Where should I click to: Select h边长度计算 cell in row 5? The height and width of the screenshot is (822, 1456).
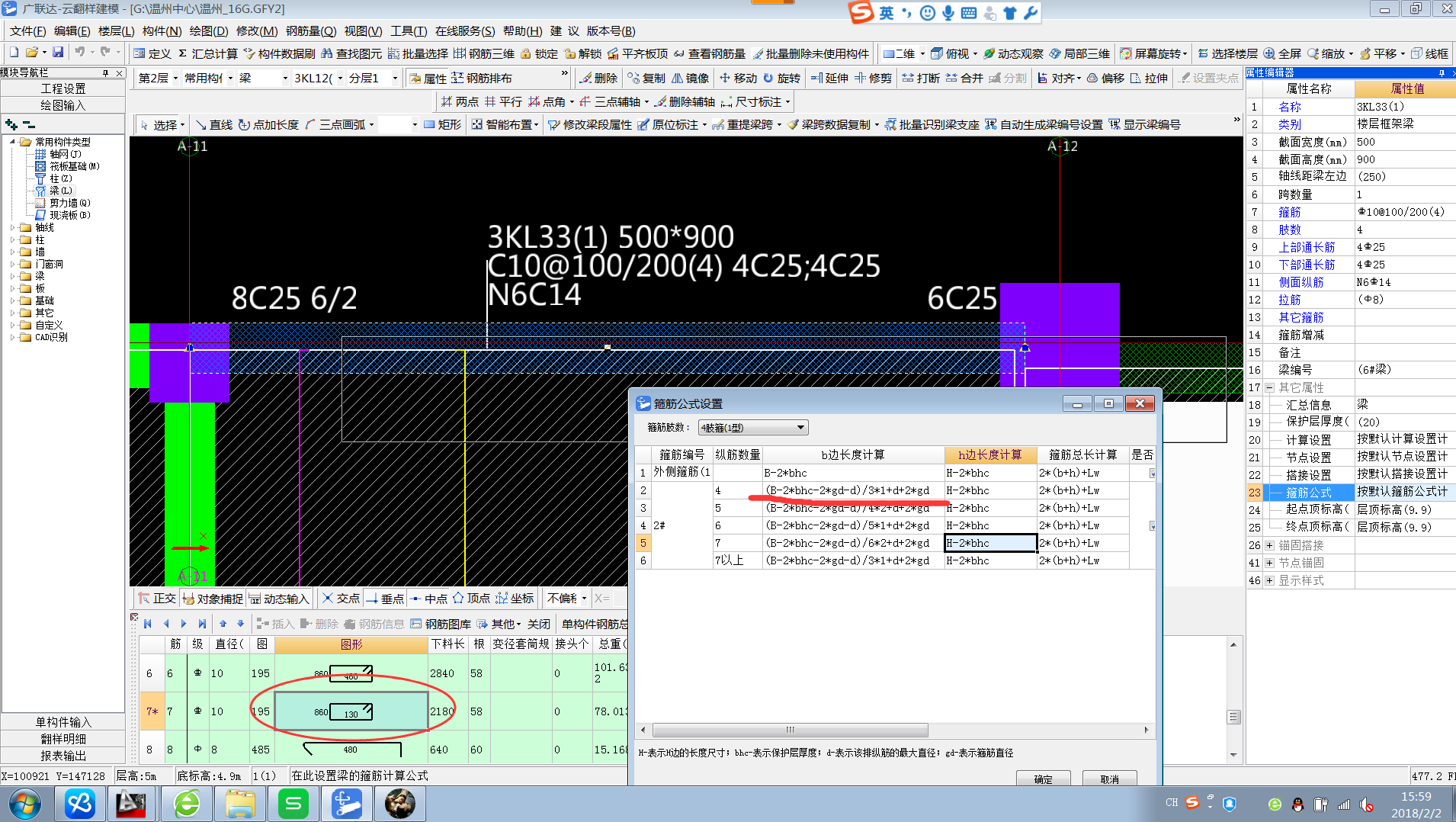[990, 543]
